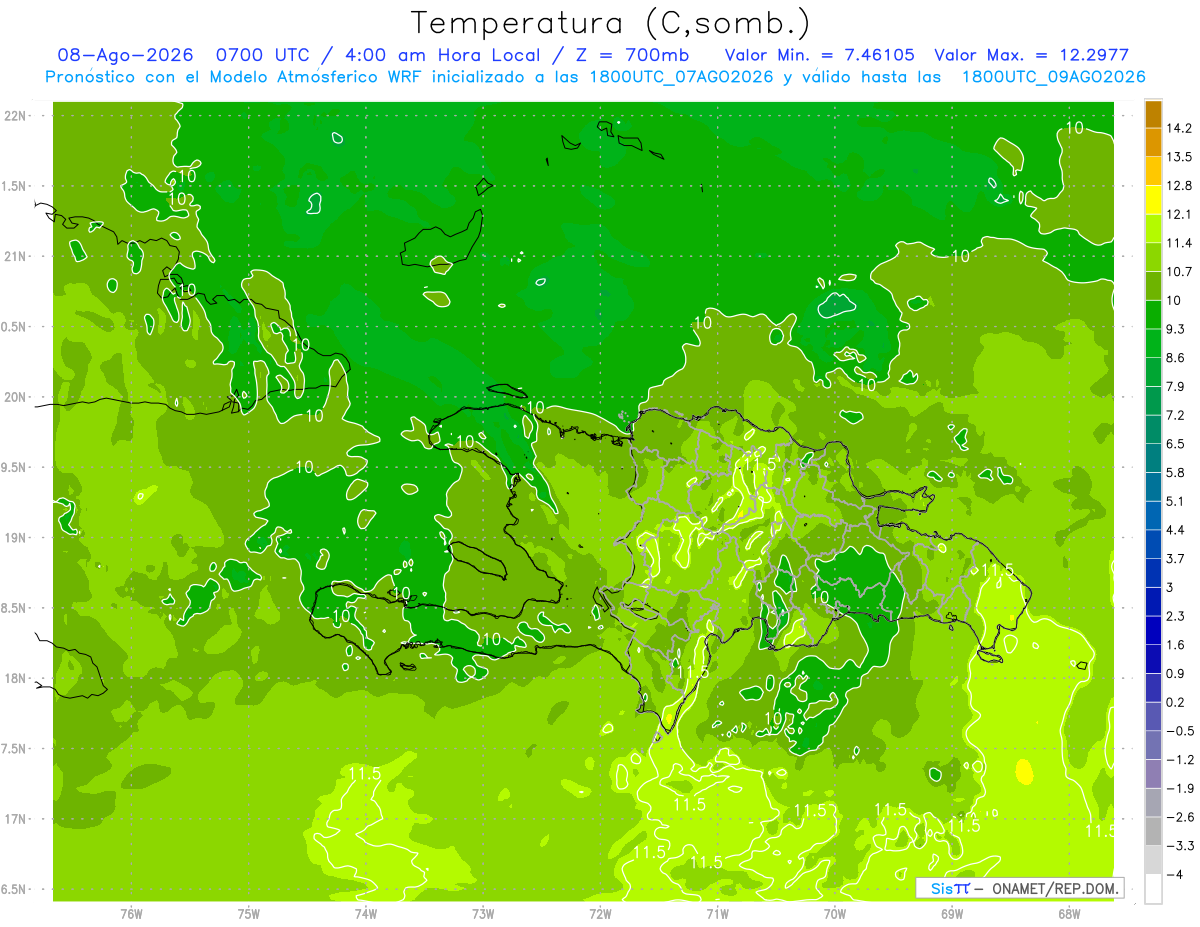Pick the orange swatch between 14.2 and 13.5
This screenshot has height=927, width=1200.
point(1153,143)
